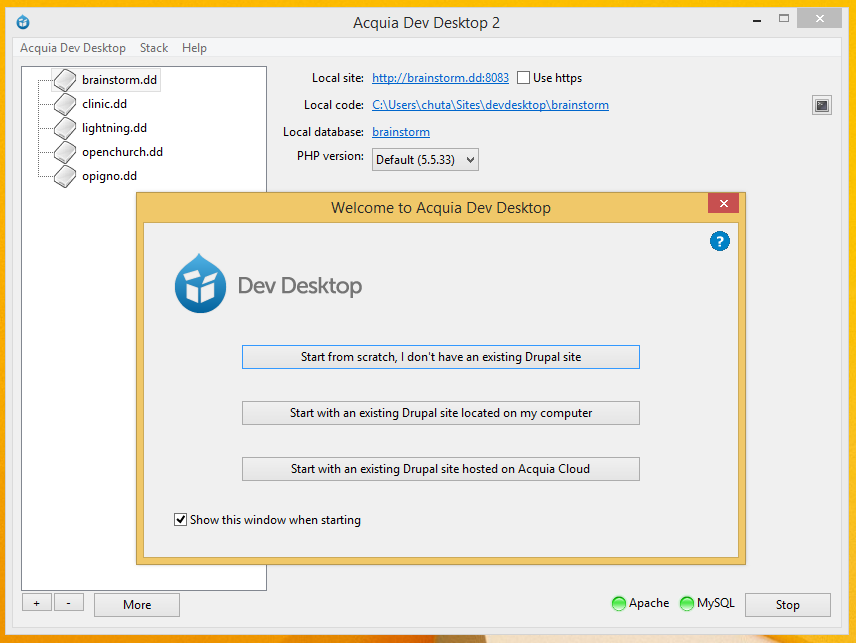Click the minus button to remove a site
The width and height of the screenshot is (856, 643).
tap(69, 603)
